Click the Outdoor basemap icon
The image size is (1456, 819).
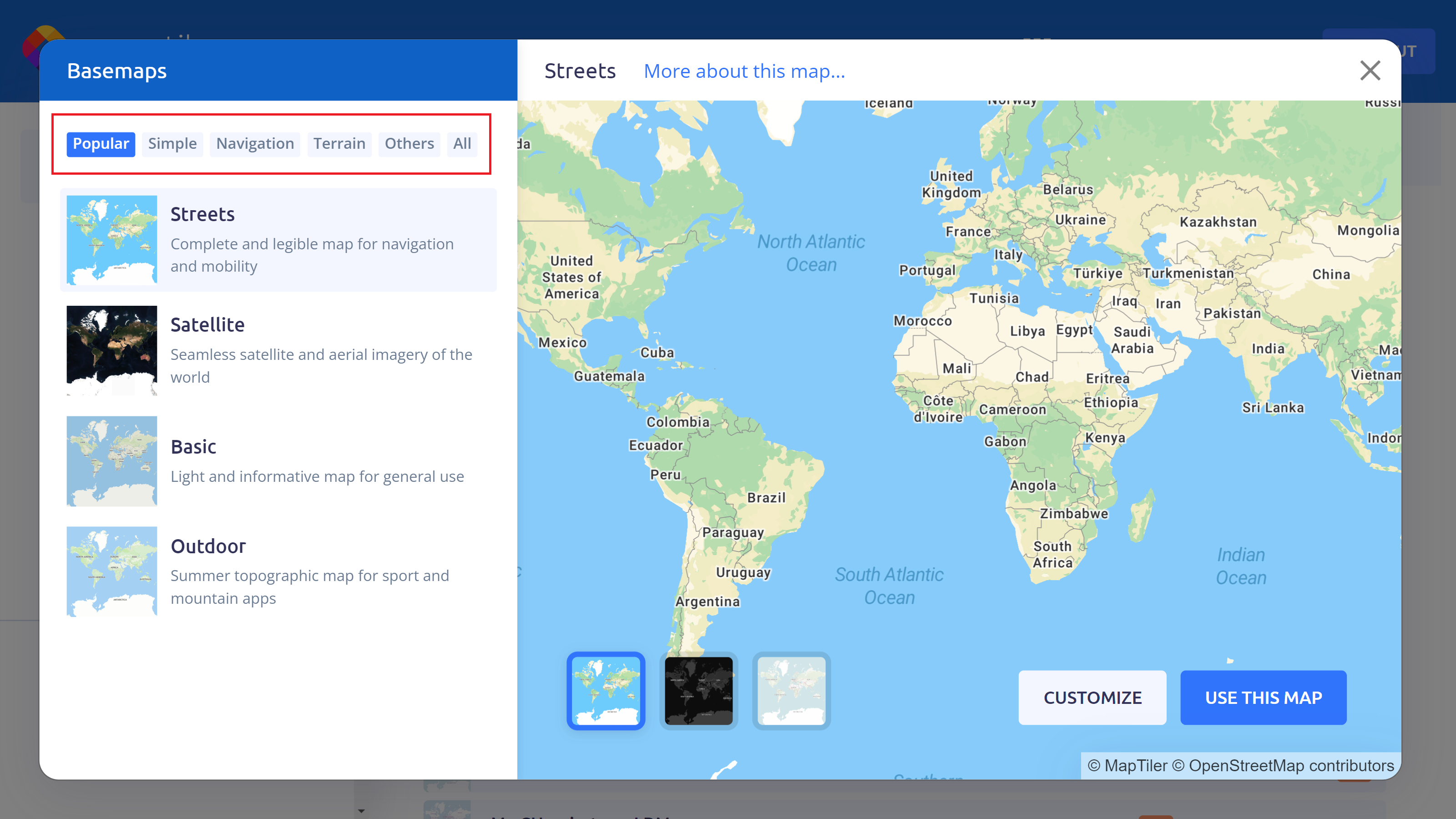click(112, 572)
